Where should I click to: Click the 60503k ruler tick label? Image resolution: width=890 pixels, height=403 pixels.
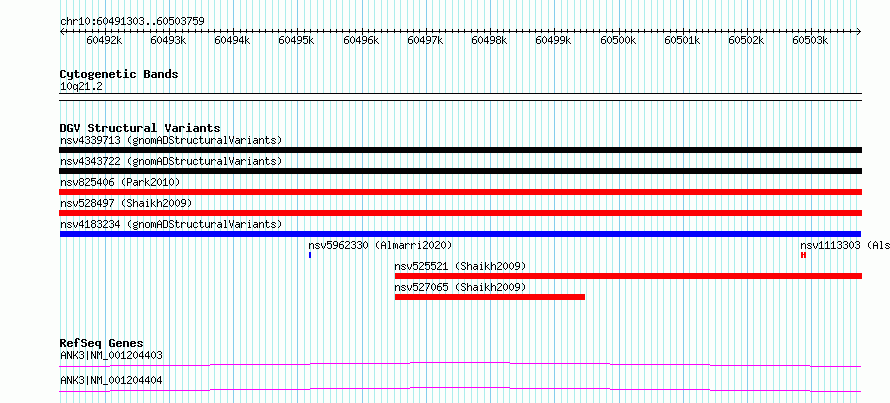point(810,40)
